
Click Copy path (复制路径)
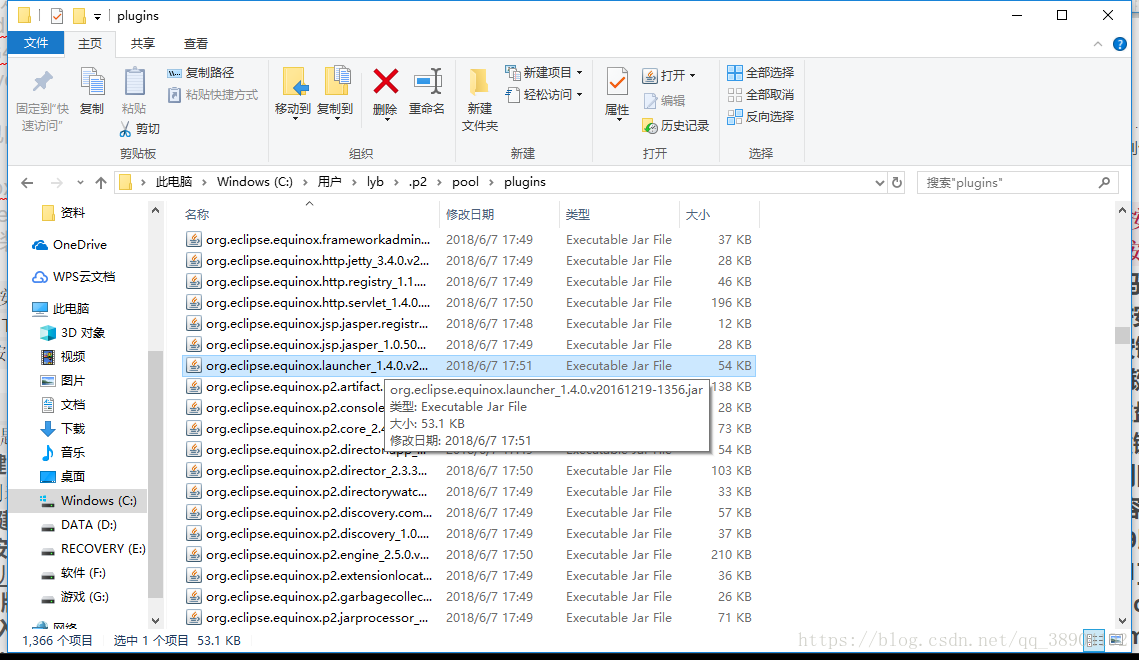point(200,73)
